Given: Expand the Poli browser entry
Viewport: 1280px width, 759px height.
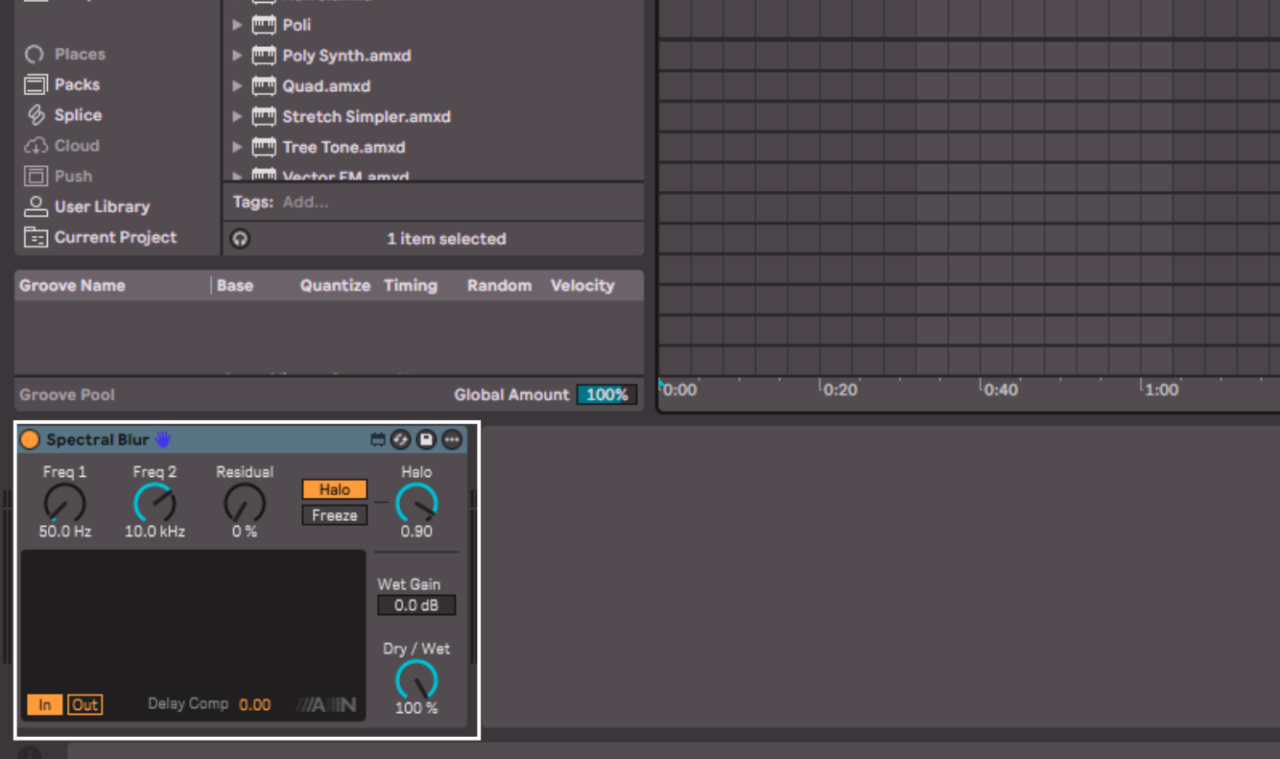Looking at the screenshot, I should pos(237,25).
